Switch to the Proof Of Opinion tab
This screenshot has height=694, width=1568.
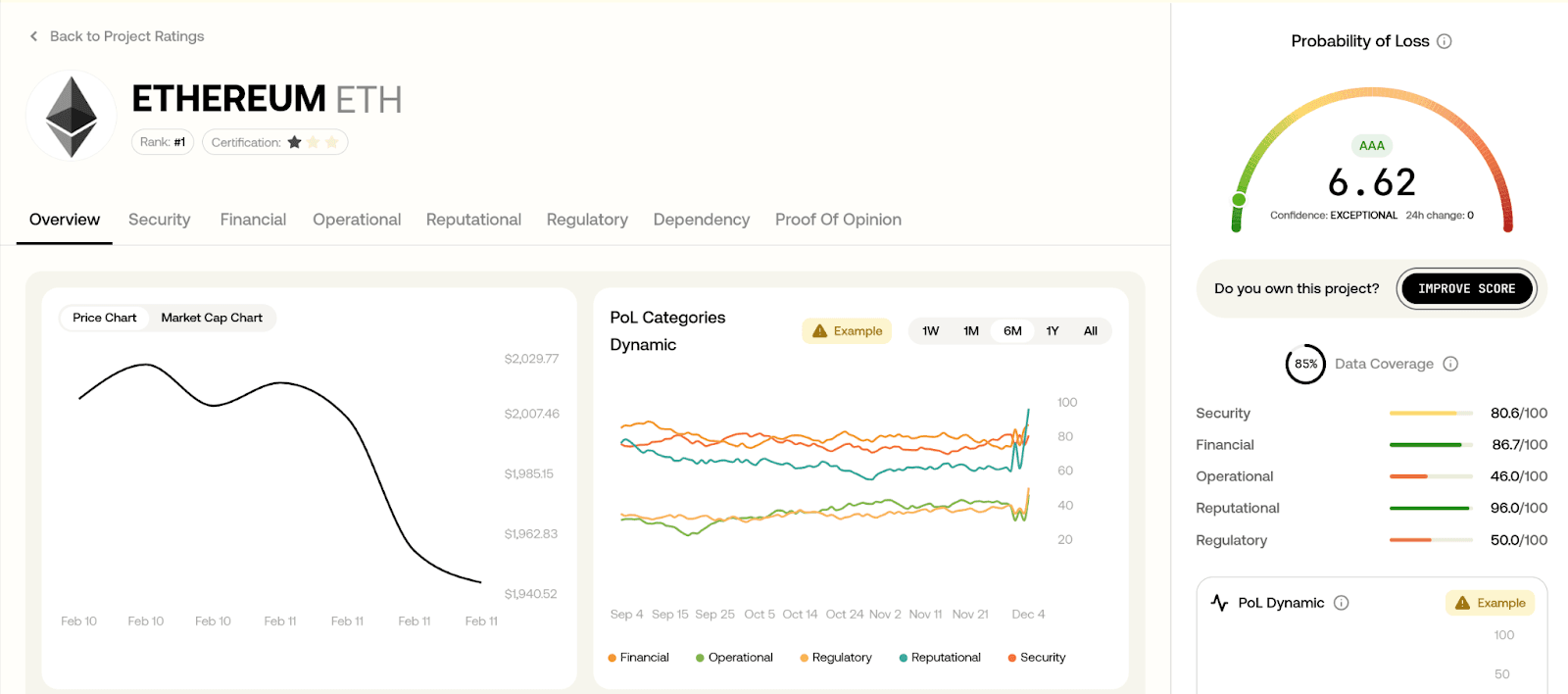click(x=838, y=220)
